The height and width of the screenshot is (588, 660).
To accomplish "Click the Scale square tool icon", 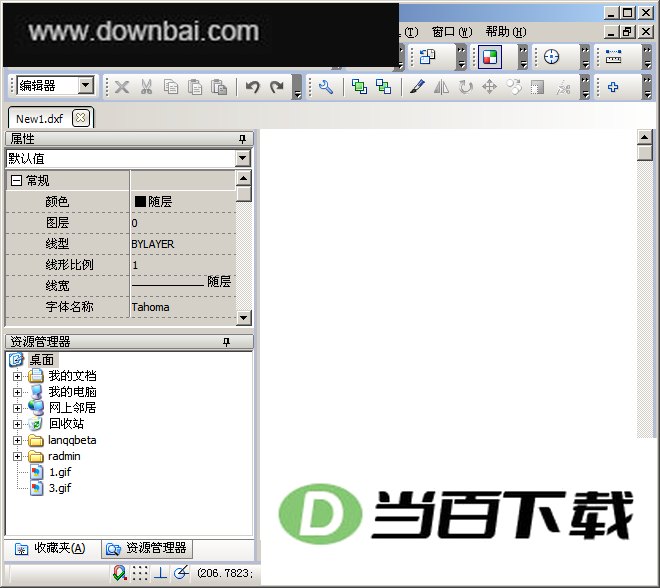I will (538, 87).
